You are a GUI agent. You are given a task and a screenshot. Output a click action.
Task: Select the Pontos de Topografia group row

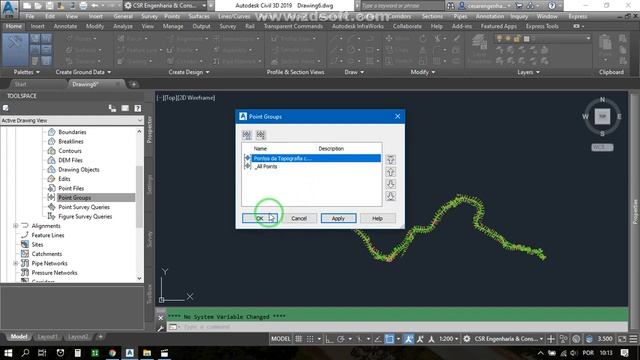click(x=312, y=158)
